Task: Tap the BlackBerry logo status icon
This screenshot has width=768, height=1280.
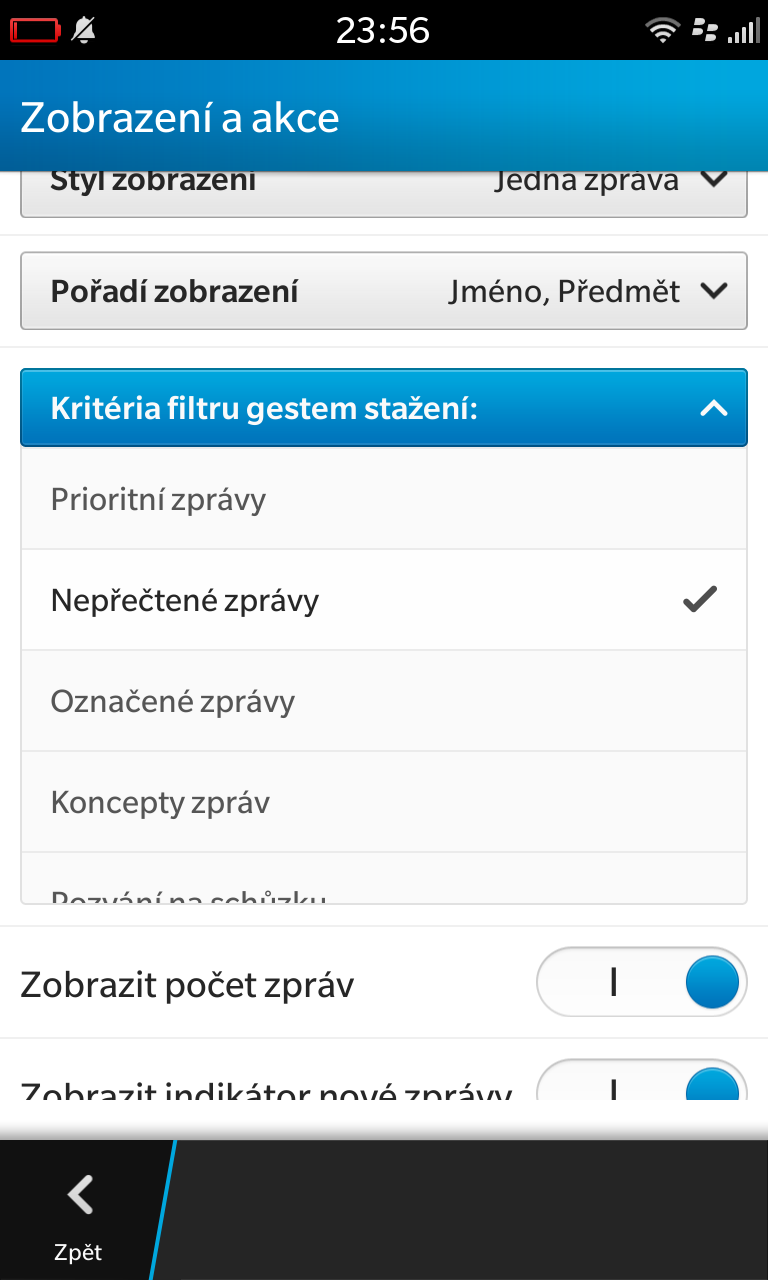Action: pyautogui.click(x=705, y=30)
